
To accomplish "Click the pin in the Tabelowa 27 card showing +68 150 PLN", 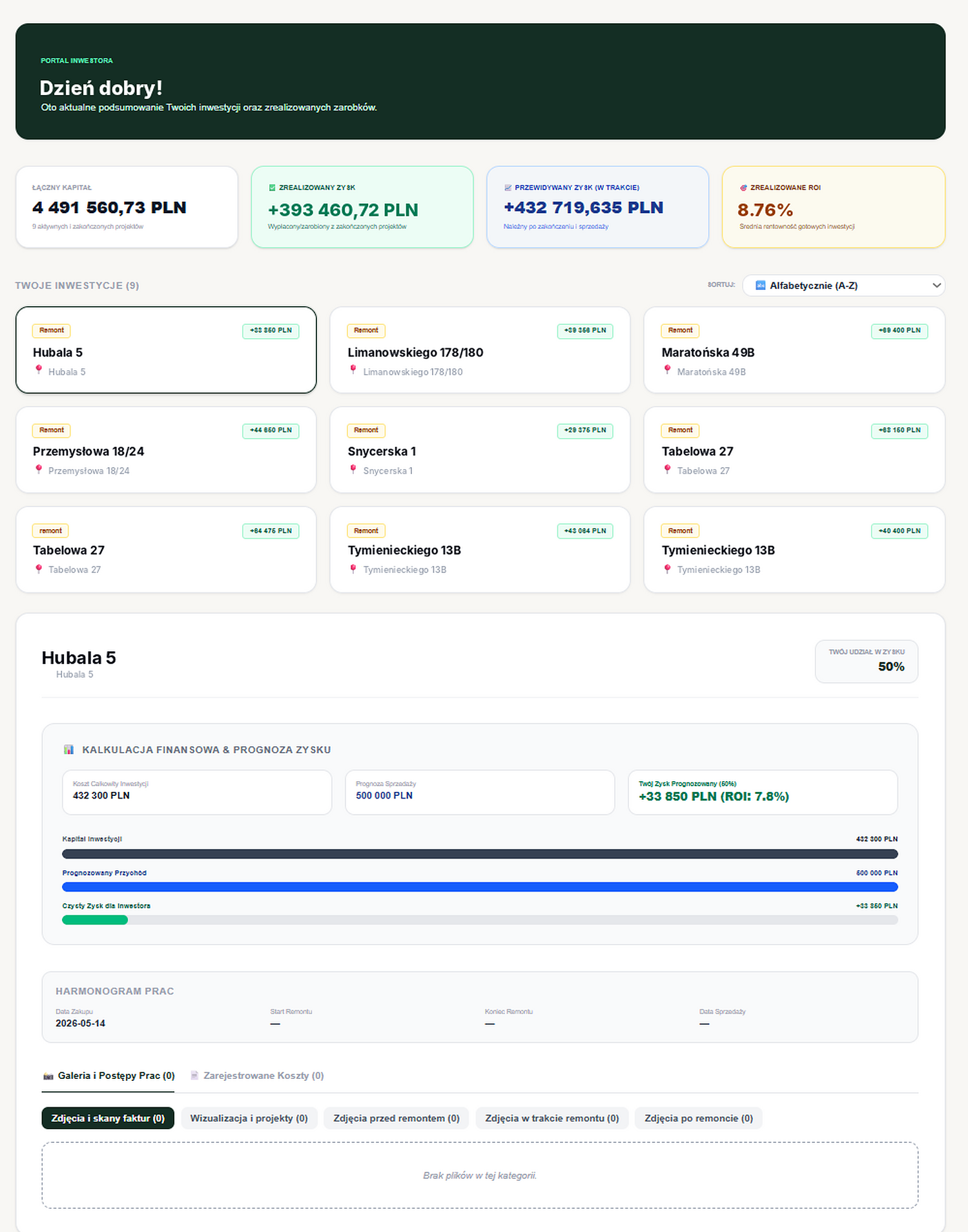I will (x=667, y=470).
